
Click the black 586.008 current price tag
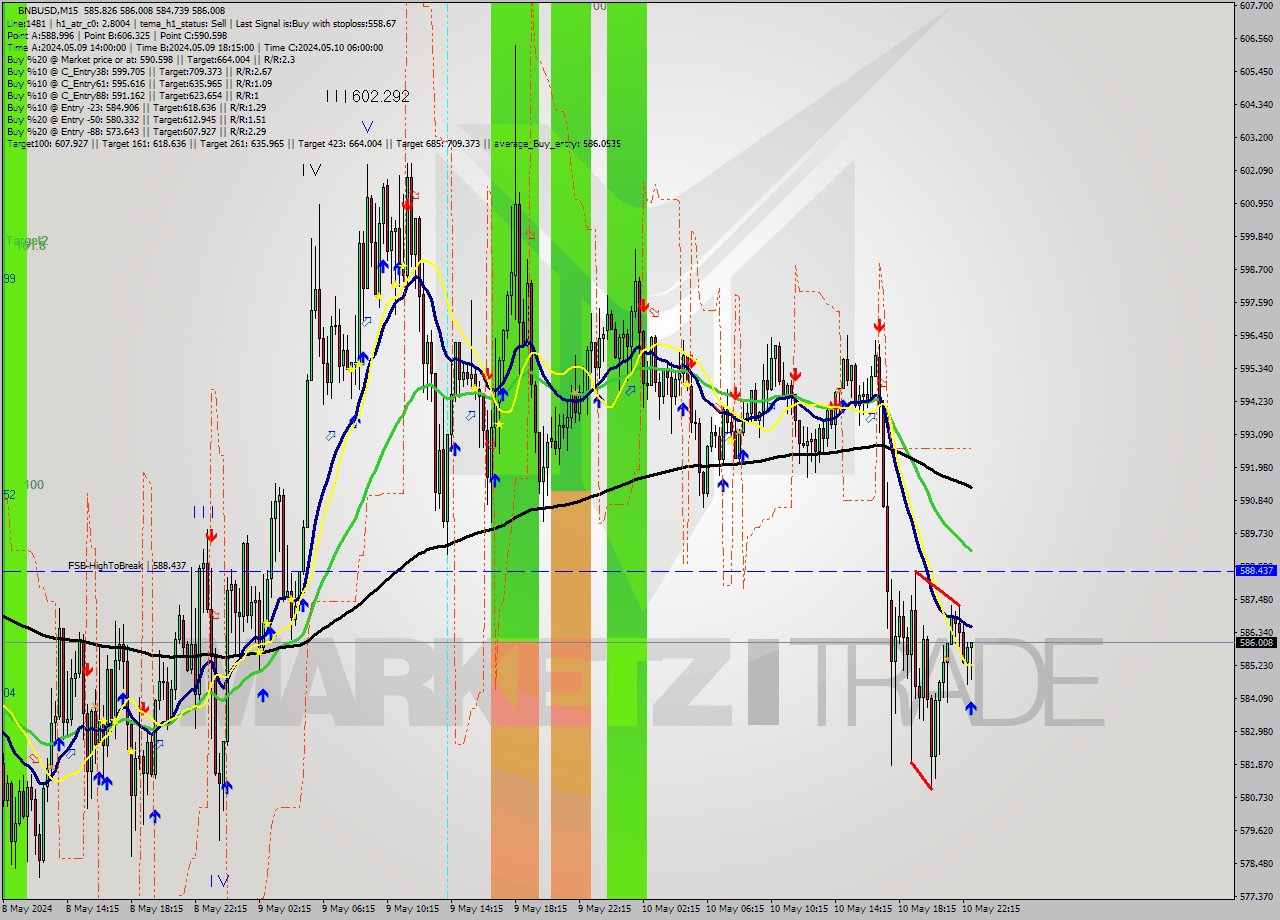[x=1256, y=642]
